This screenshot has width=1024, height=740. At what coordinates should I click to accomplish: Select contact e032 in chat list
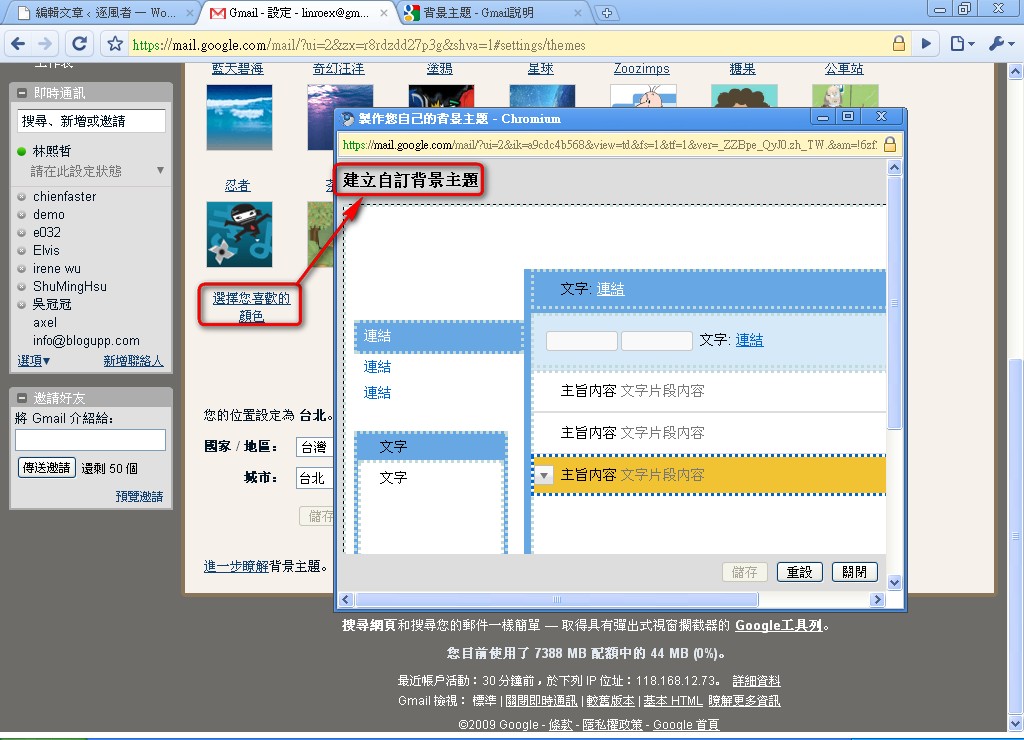47,233
